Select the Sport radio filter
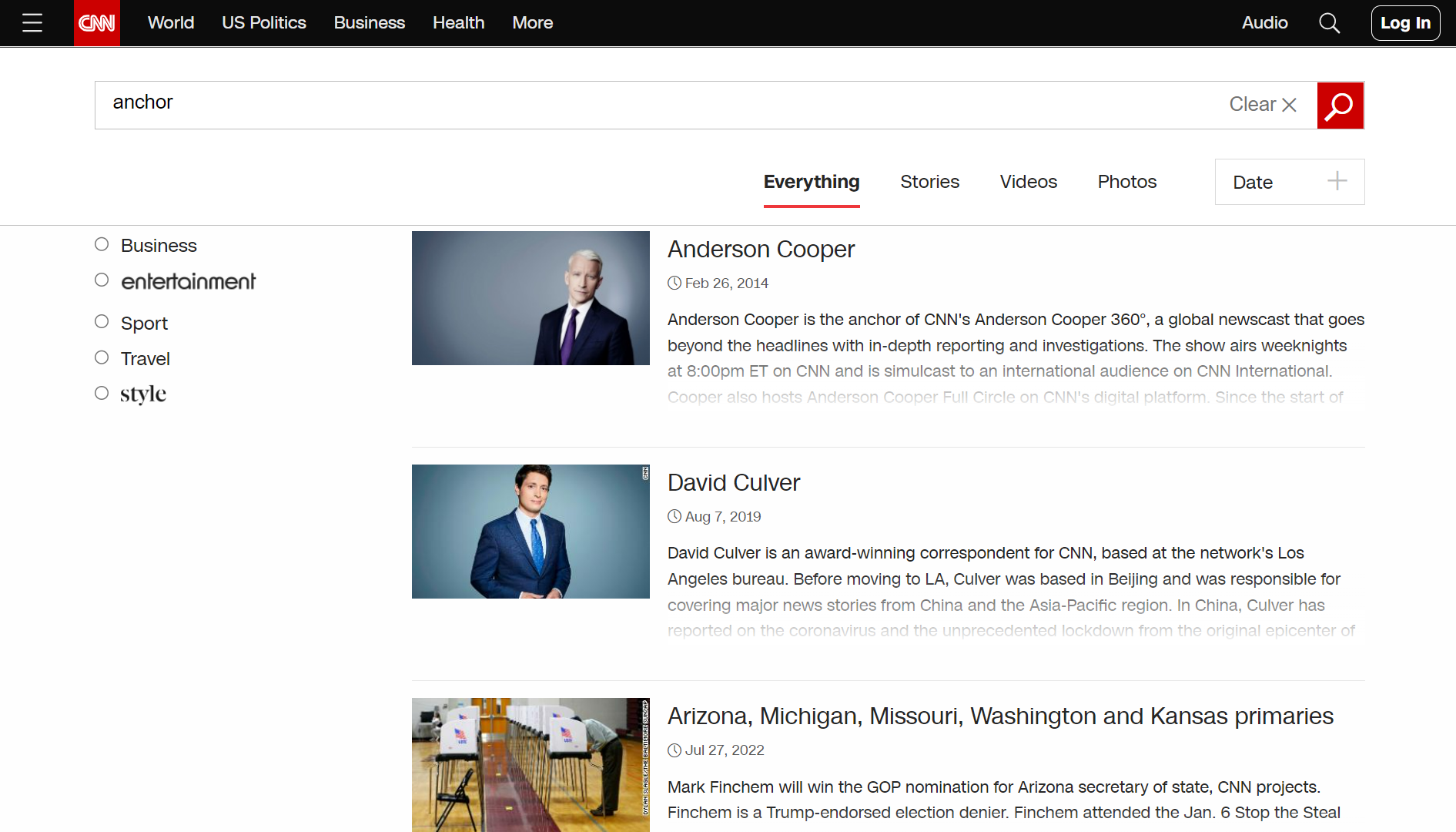The image size is (1456, 832). click(x=102, y=321)
